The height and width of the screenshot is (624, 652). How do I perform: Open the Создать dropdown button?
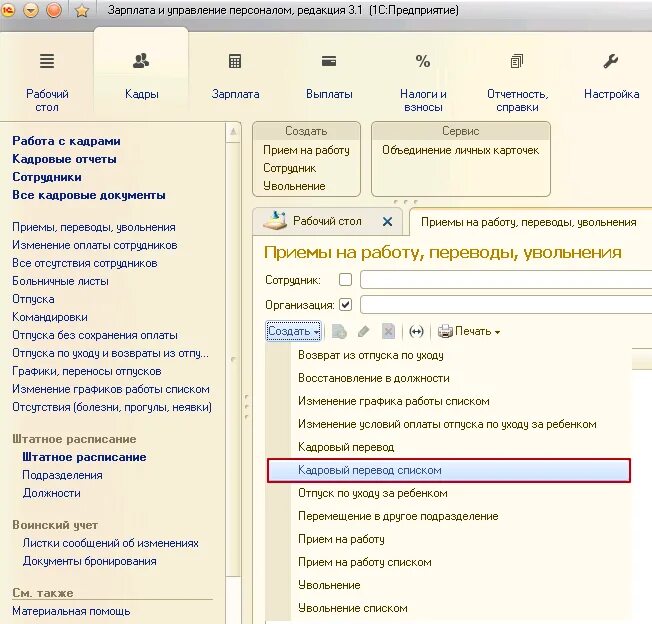point(294,331)
